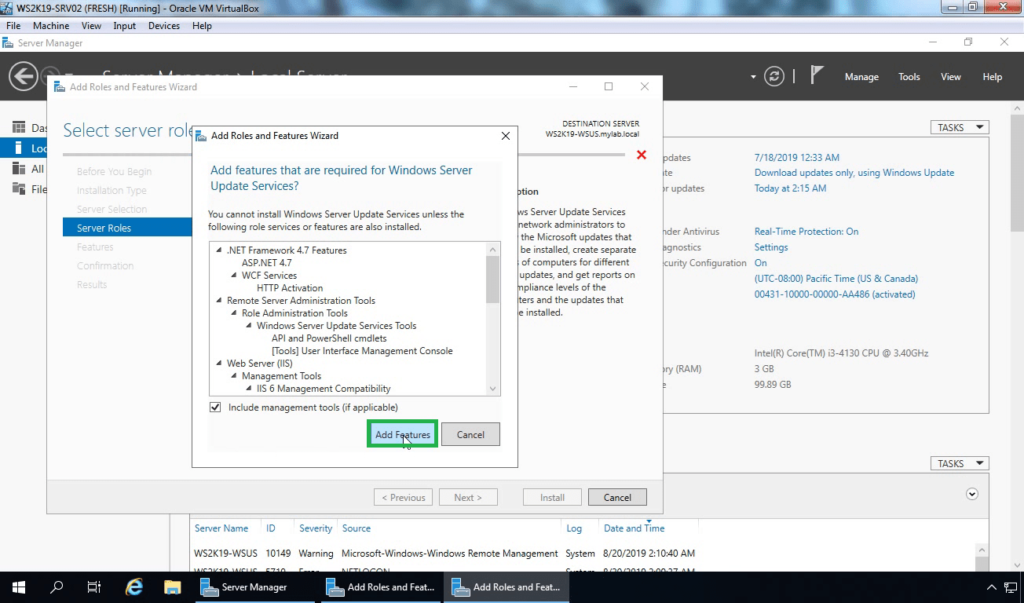
Task: Collapse Management Tools tree node
Action: pos(234,376)
